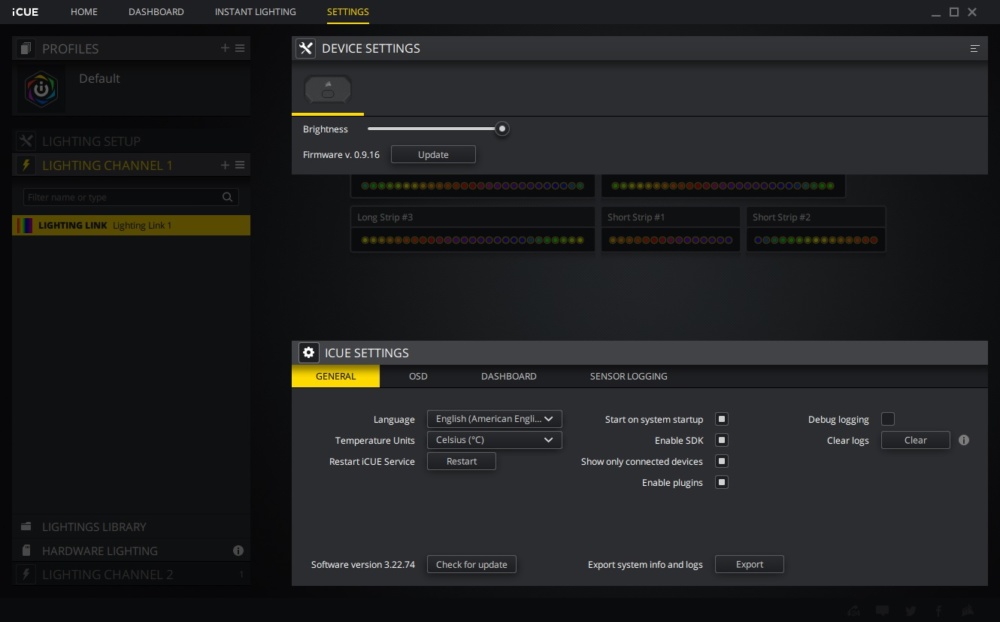The width and height of the screenshot is (1000, 622).
Task: Click the Clear logs button
Action: [915, 440]
